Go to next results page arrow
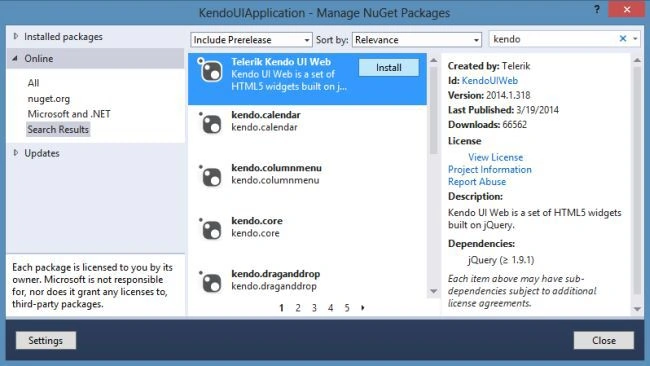This screenshot has height=366, width=650. click(363, 308)
